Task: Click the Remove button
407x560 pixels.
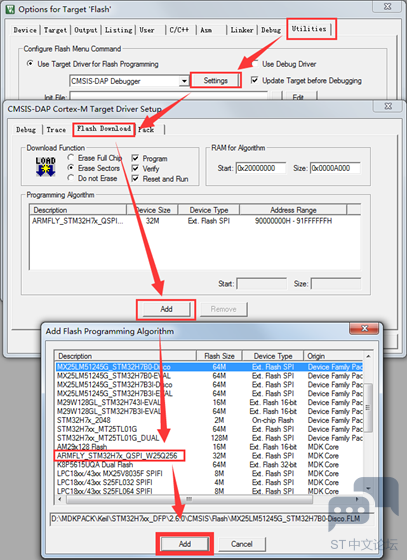Action: 223,309
